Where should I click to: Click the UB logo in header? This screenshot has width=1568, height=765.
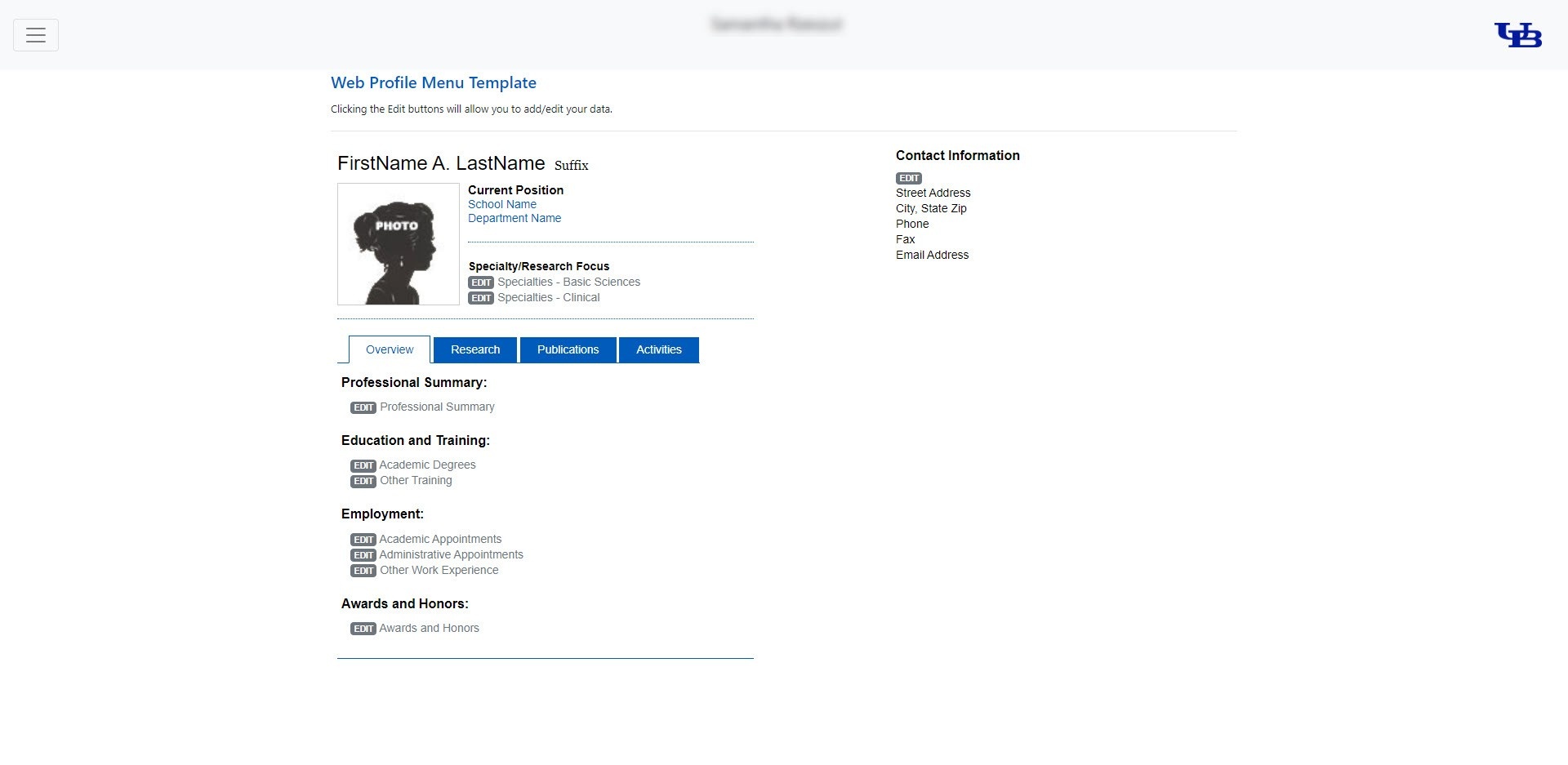(x=1517, y=35)
